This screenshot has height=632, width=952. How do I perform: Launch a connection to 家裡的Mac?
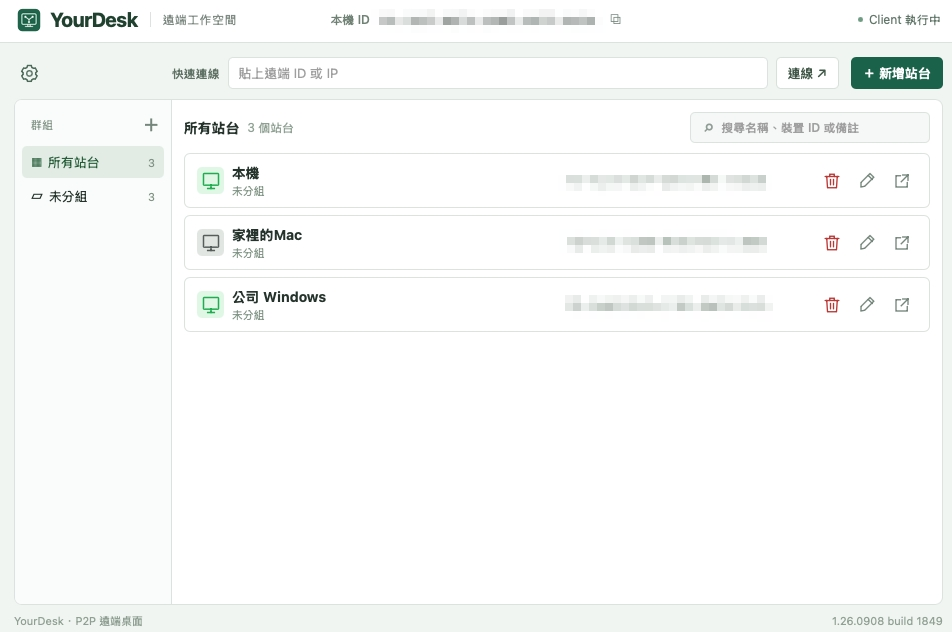[x=902, y=243]
